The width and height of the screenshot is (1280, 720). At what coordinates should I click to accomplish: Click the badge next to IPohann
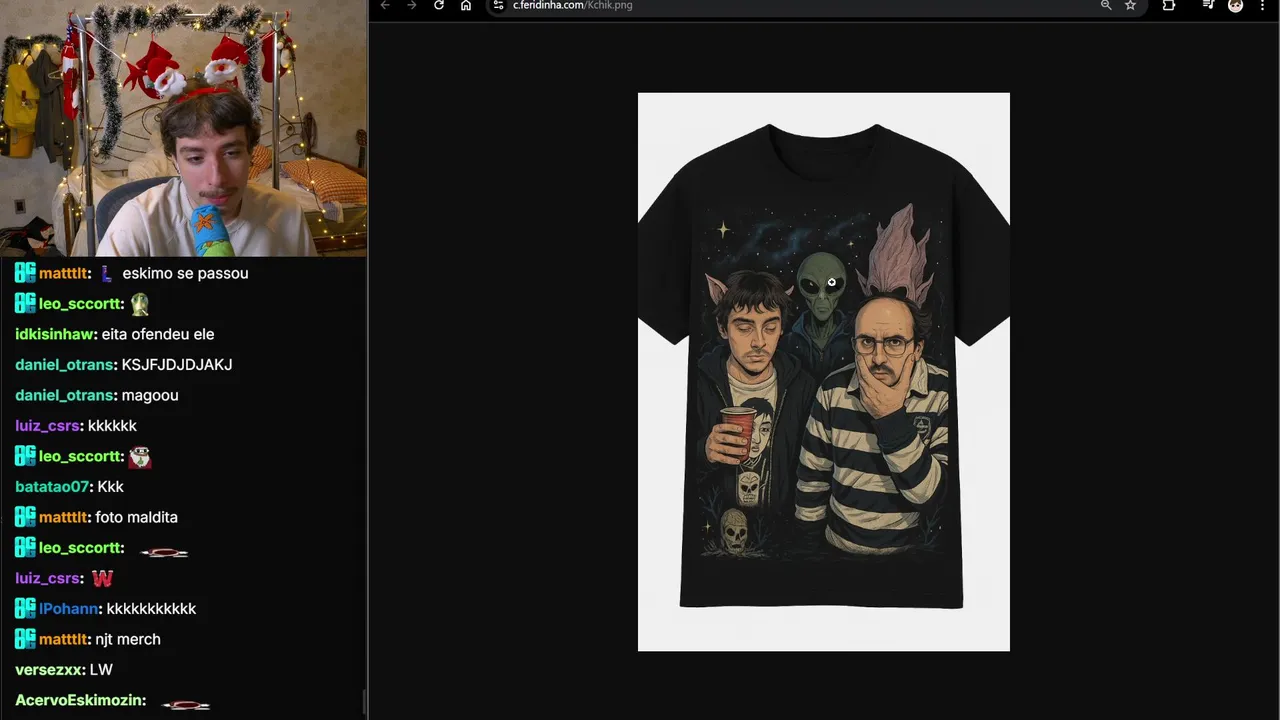tap(25, 609)
